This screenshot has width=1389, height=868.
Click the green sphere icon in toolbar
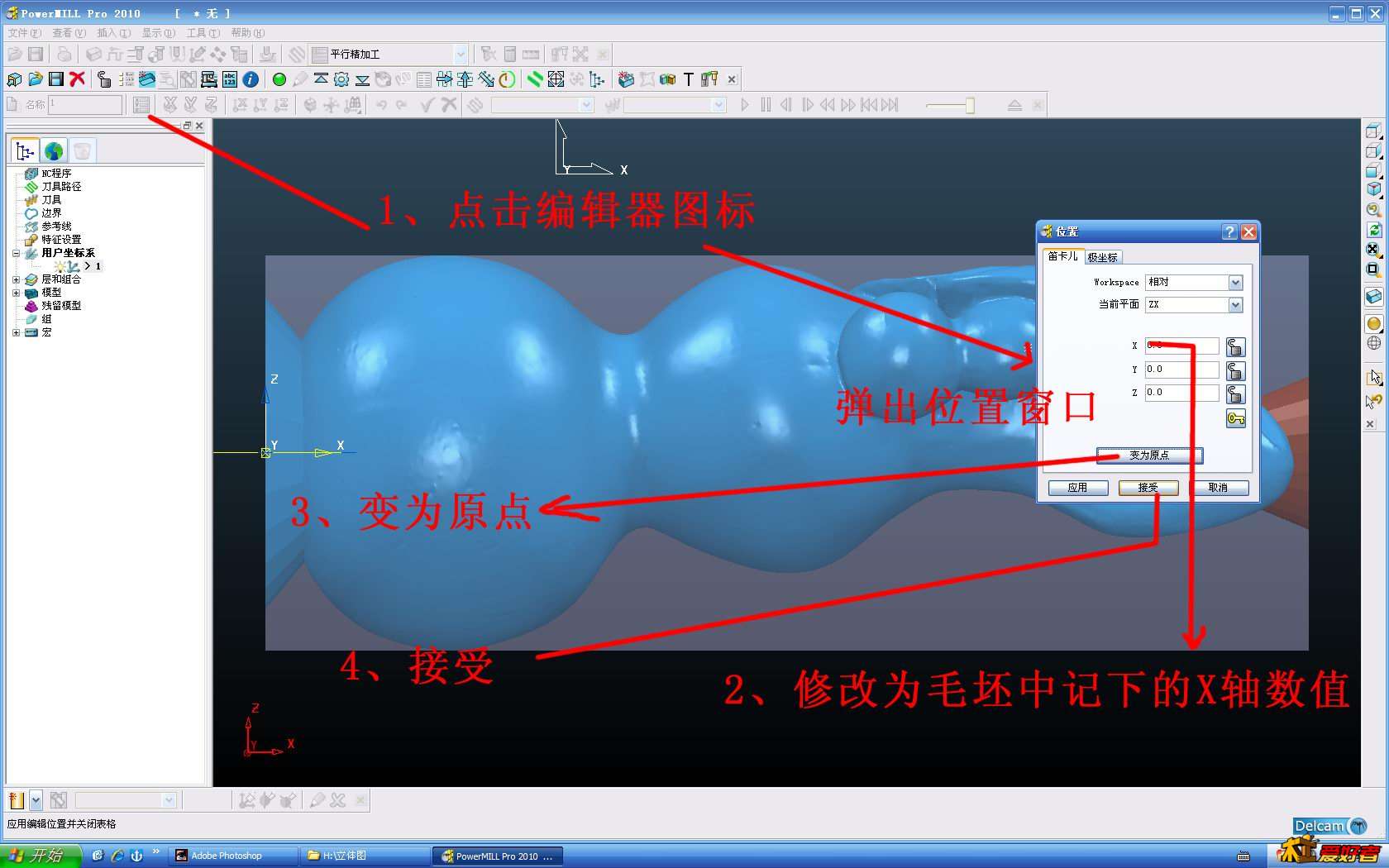(x=279, y=79)
